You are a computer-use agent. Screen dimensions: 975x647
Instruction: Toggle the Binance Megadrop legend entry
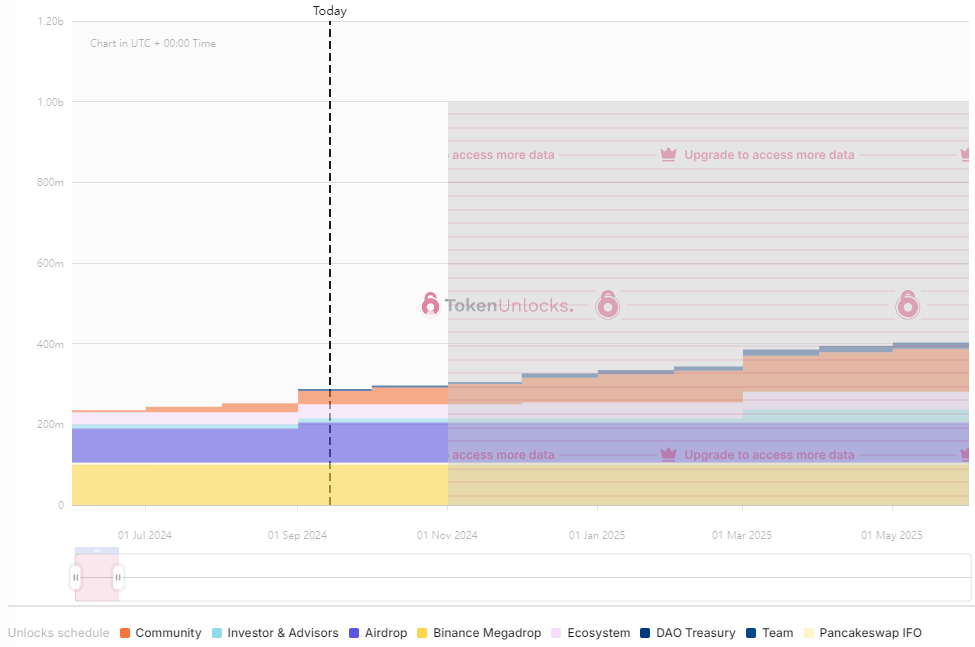pos(479,633)
